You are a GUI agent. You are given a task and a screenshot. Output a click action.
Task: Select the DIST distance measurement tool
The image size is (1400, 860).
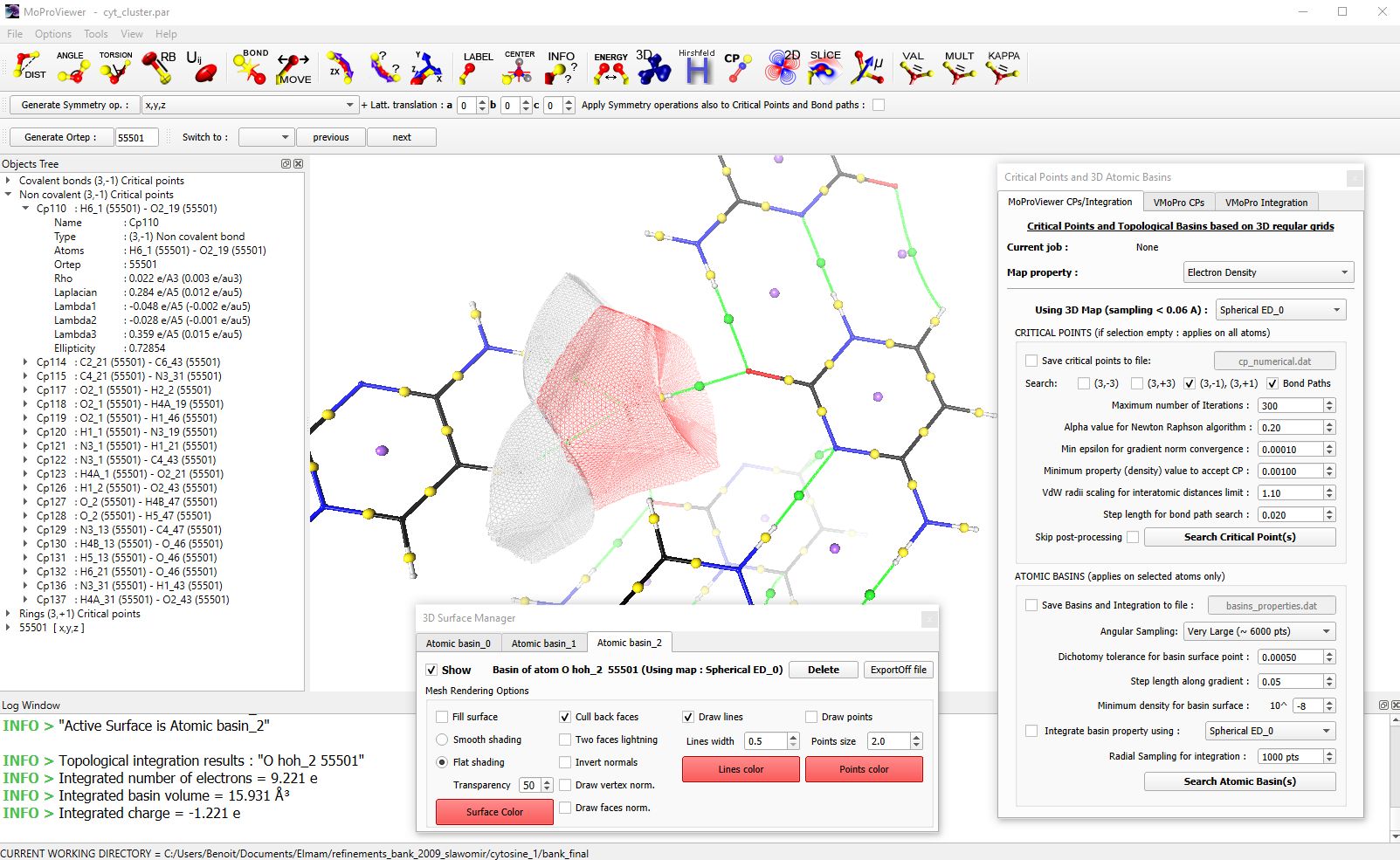(x=29, y=67)
